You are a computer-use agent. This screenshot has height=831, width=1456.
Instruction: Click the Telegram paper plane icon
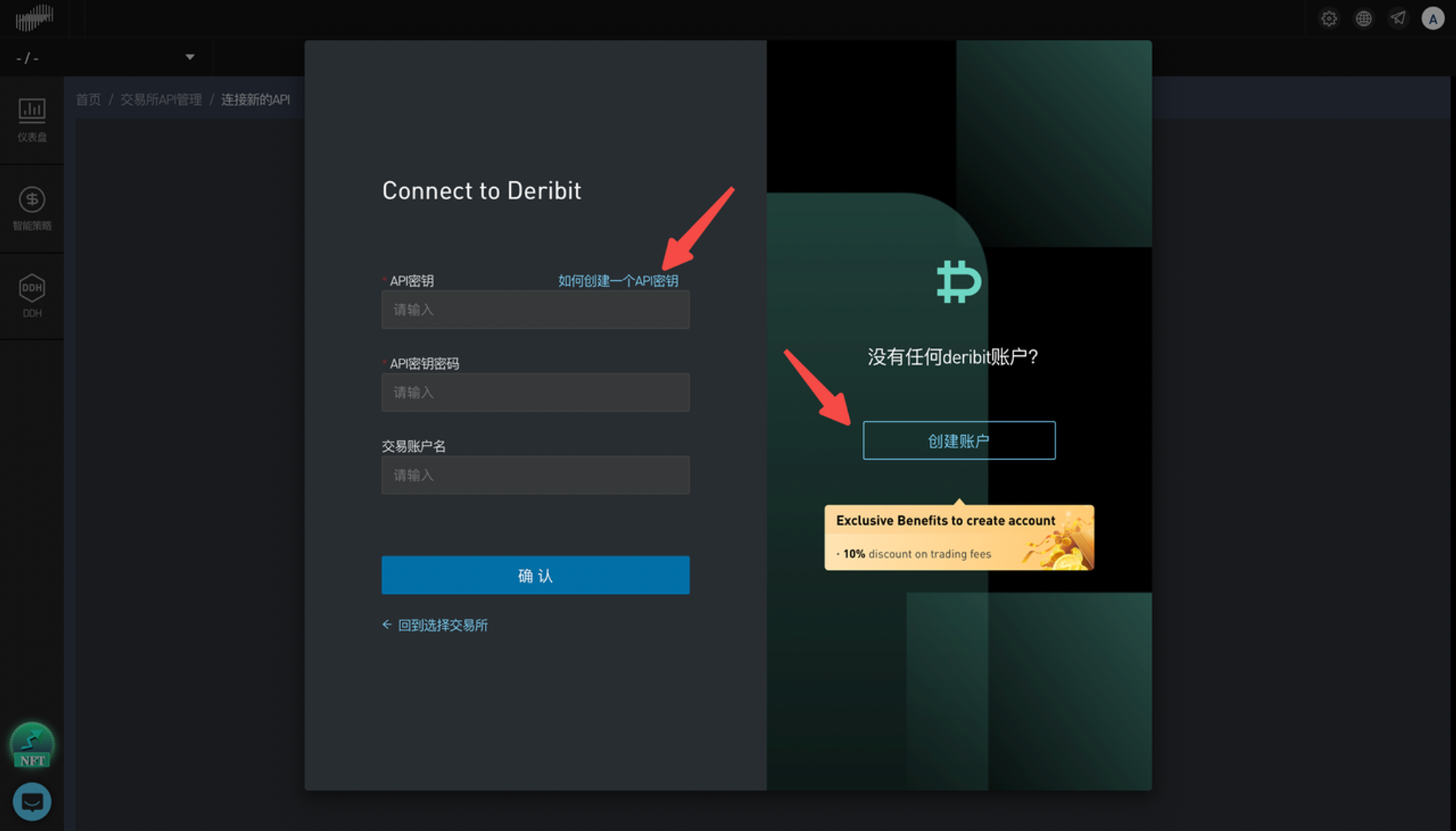1398,19
